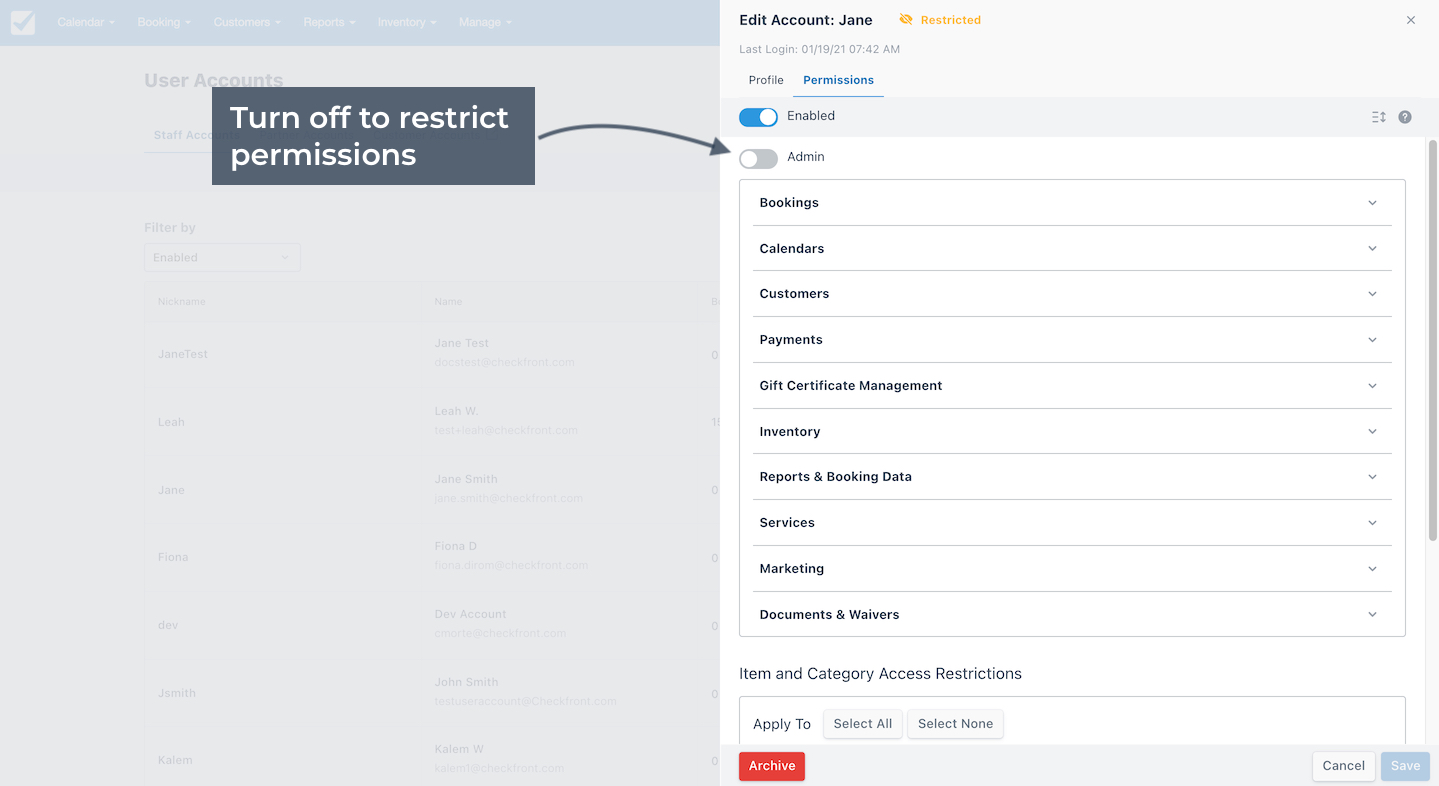Open the Manage menu
Screen dimensions: 1439x786
click(485, 22)
